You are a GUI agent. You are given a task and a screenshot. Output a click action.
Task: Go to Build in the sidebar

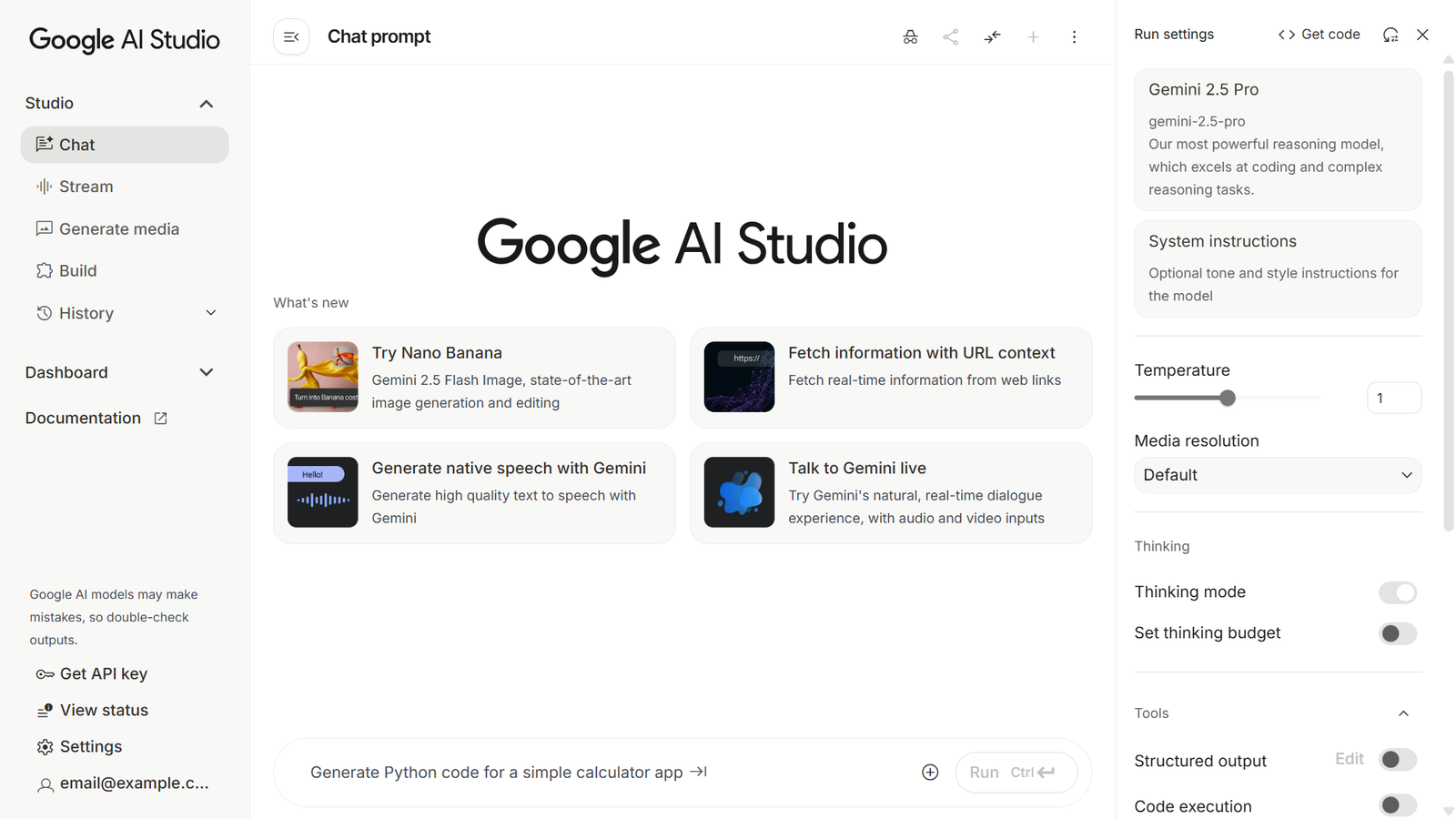coord(125,271)
